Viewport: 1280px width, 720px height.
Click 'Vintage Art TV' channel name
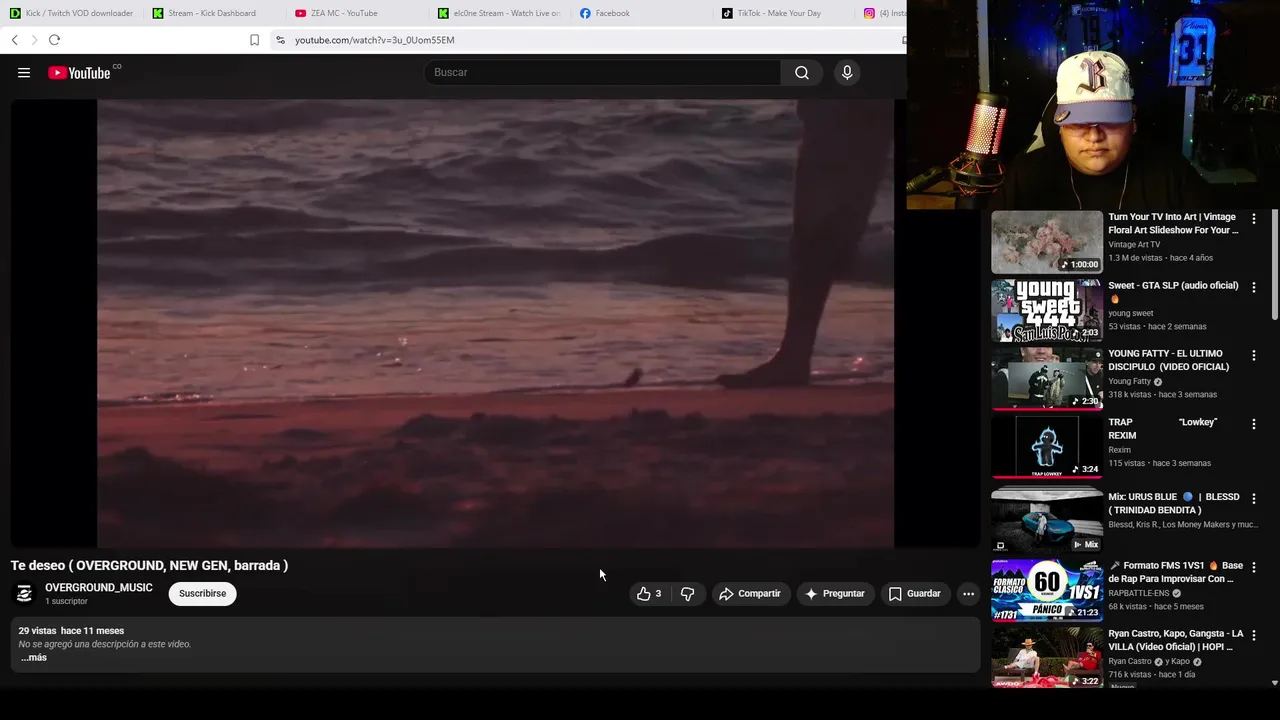pos(1134,245)
